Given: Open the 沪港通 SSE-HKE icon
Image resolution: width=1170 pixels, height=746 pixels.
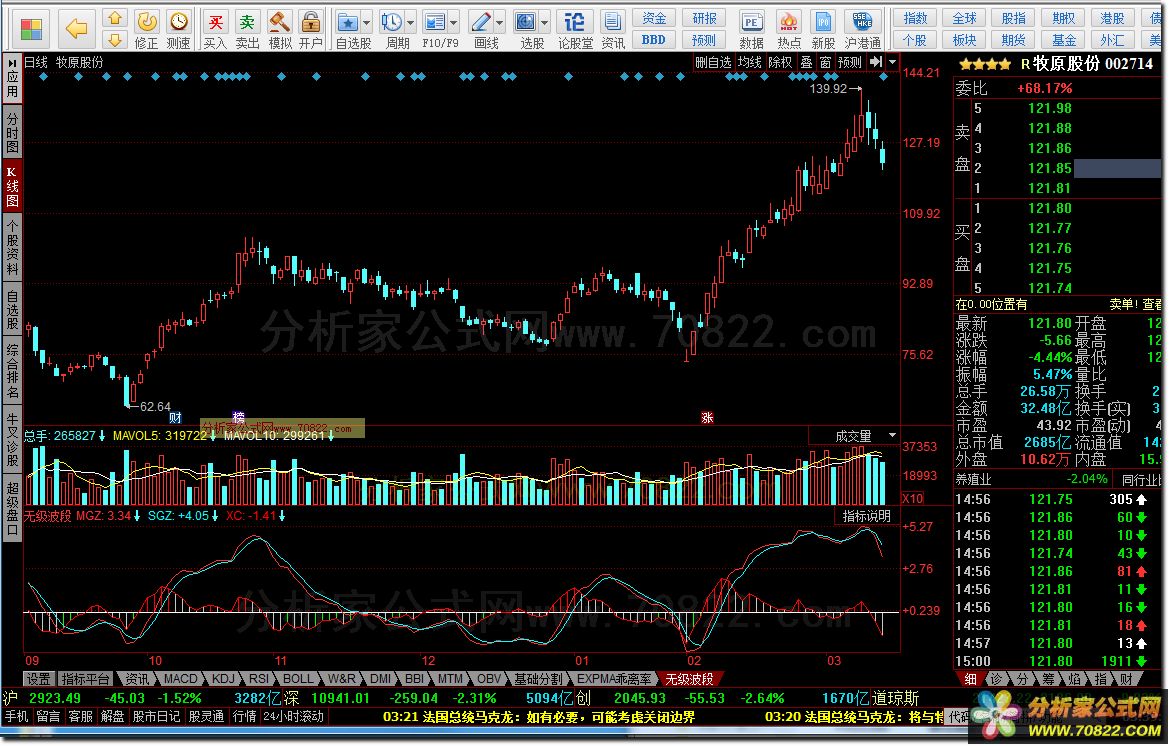Looking at the screenshot, I should (863, 30).
